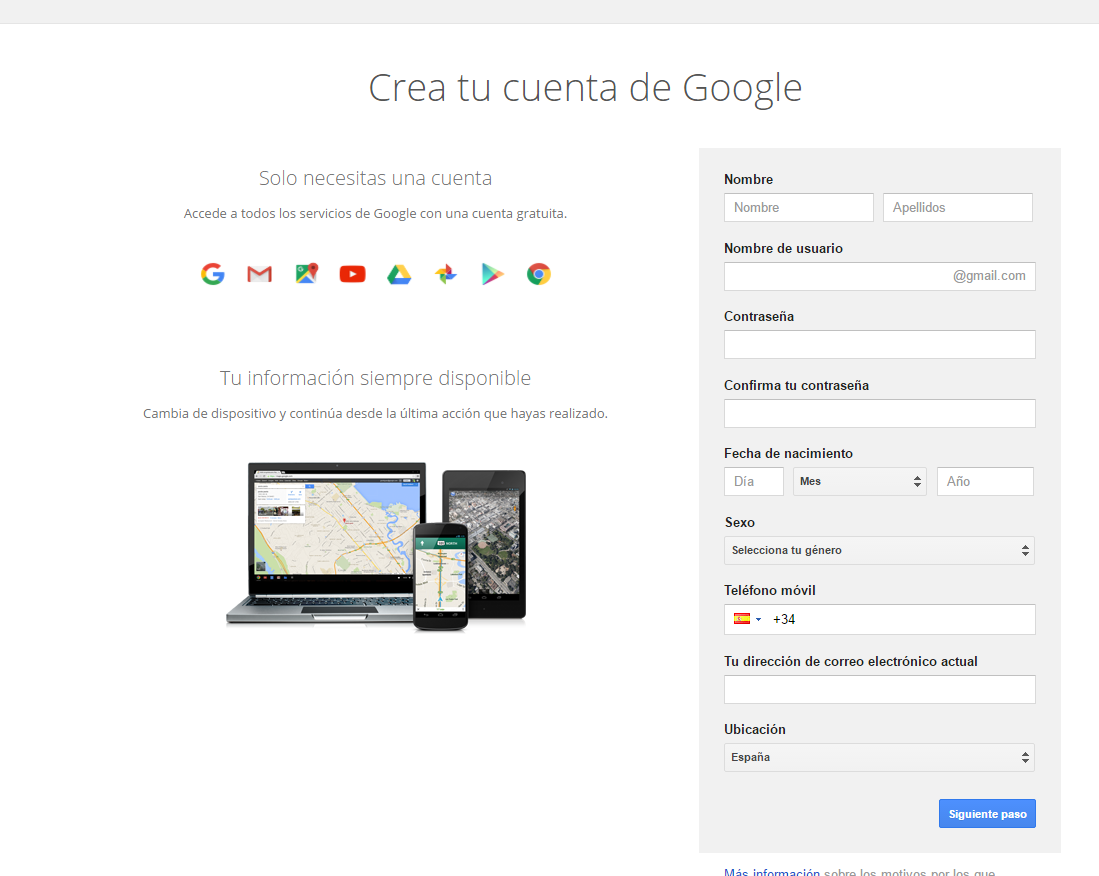
Task: Click the Más información link
Action: tap(770, 871)
